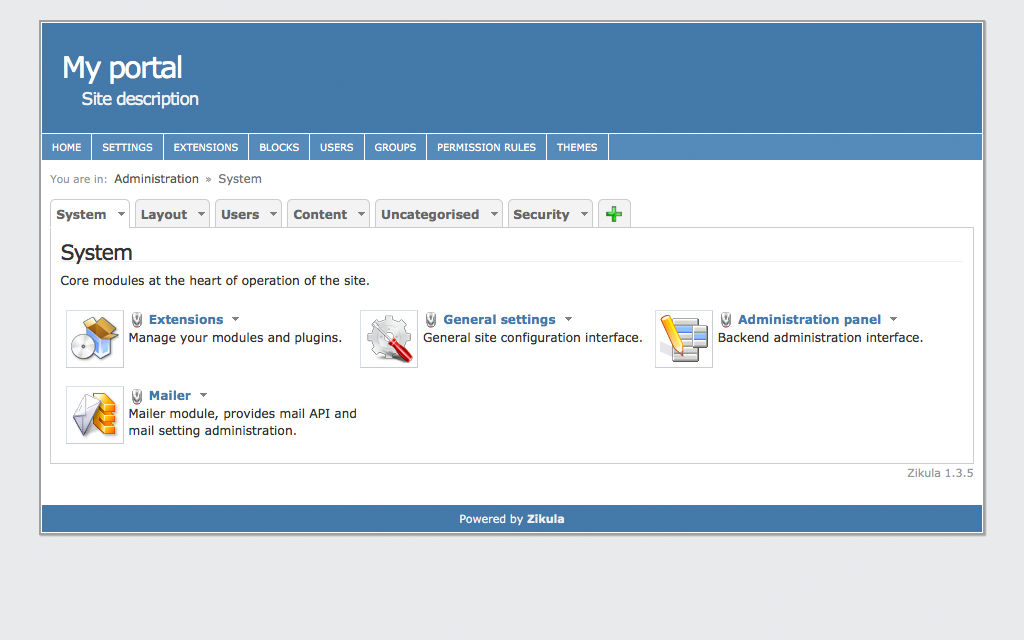This screenshot has height=640, width=1024.
Task: Open Permission Rules in the navigation bar
Action: 486,147
